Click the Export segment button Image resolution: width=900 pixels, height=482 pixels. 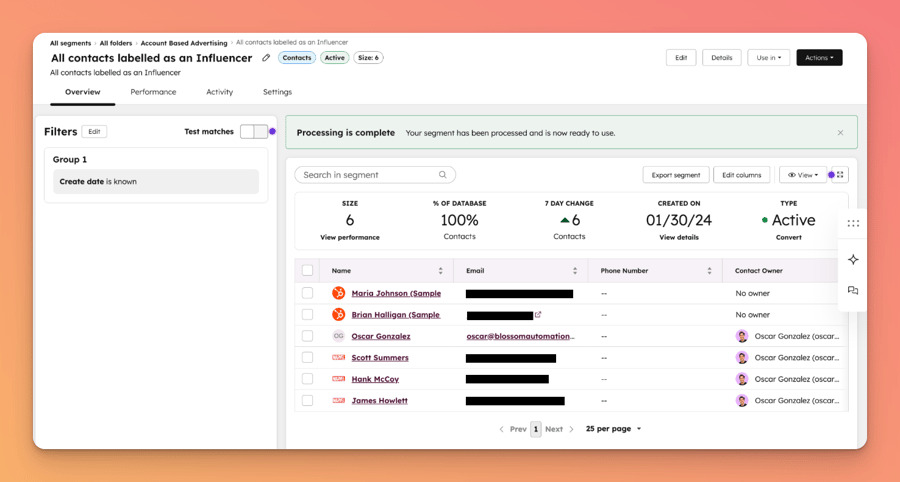(x=675, y=175)
